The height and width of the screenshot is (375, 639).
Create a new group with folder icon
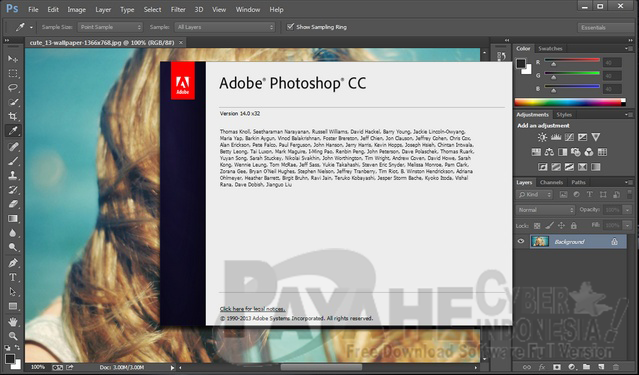(586, 367)
